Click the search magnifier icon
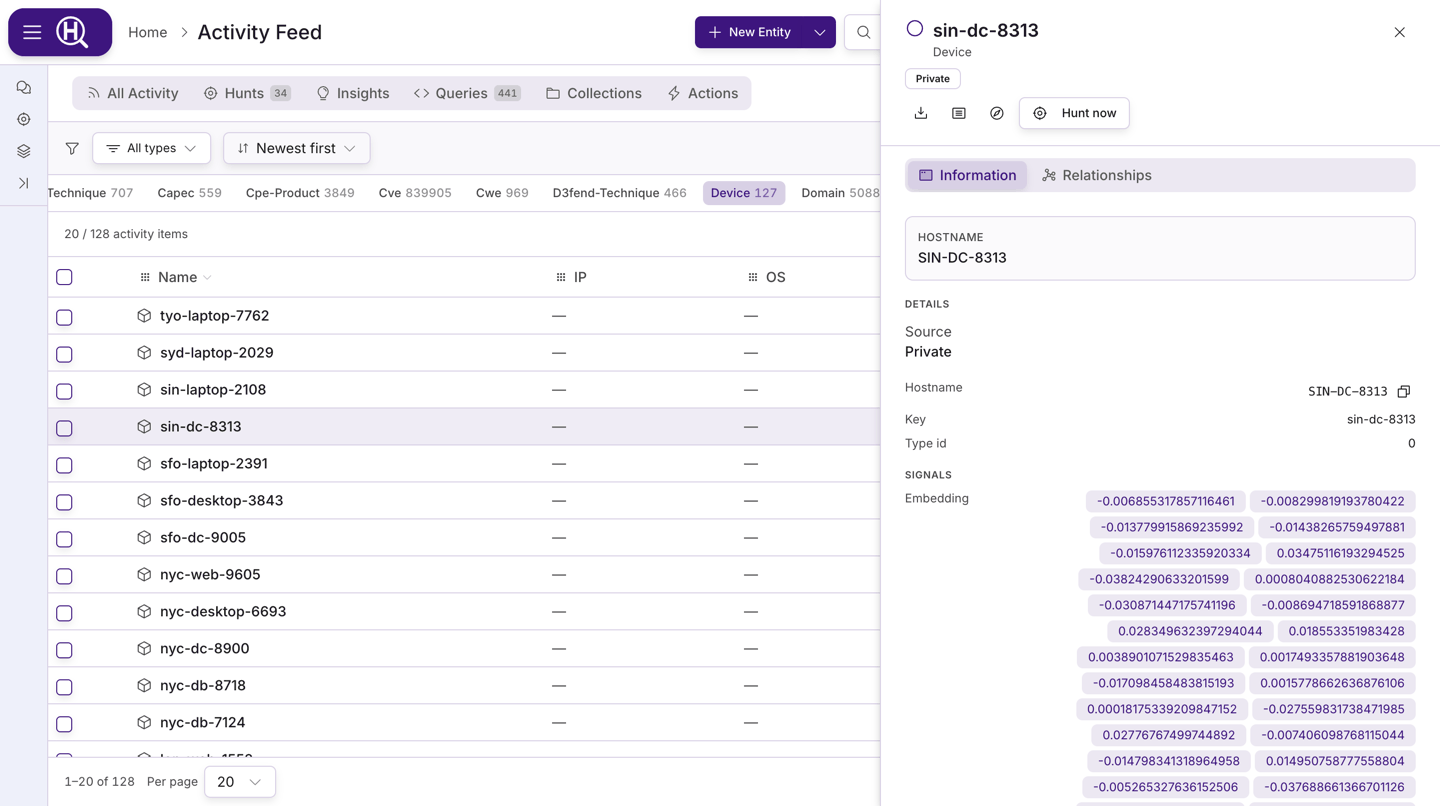 [x=863, y=32]
